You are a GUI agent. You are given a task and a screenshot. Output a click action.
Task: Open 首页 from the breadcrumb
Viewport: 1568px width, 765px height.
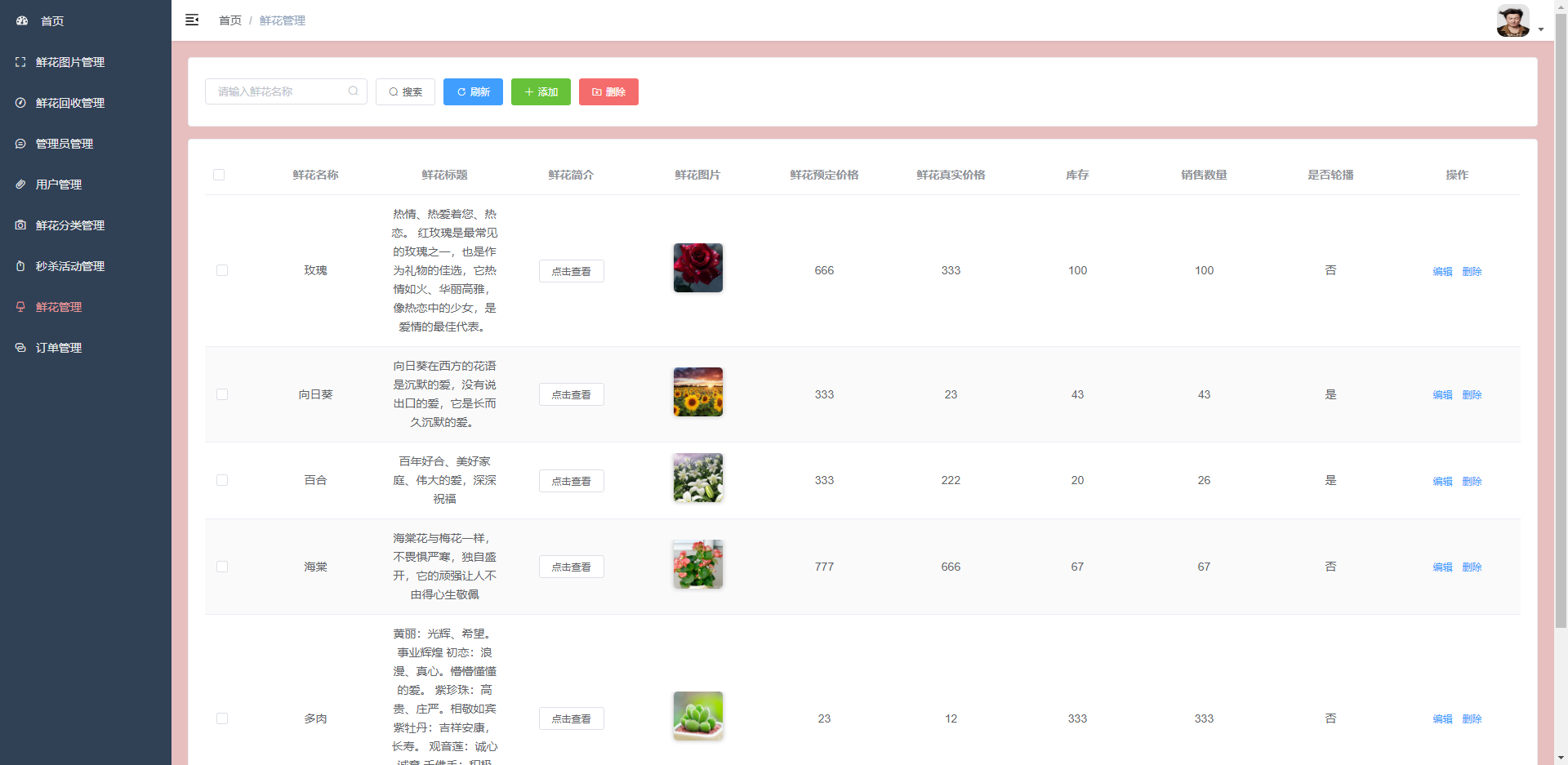point(229,20)
